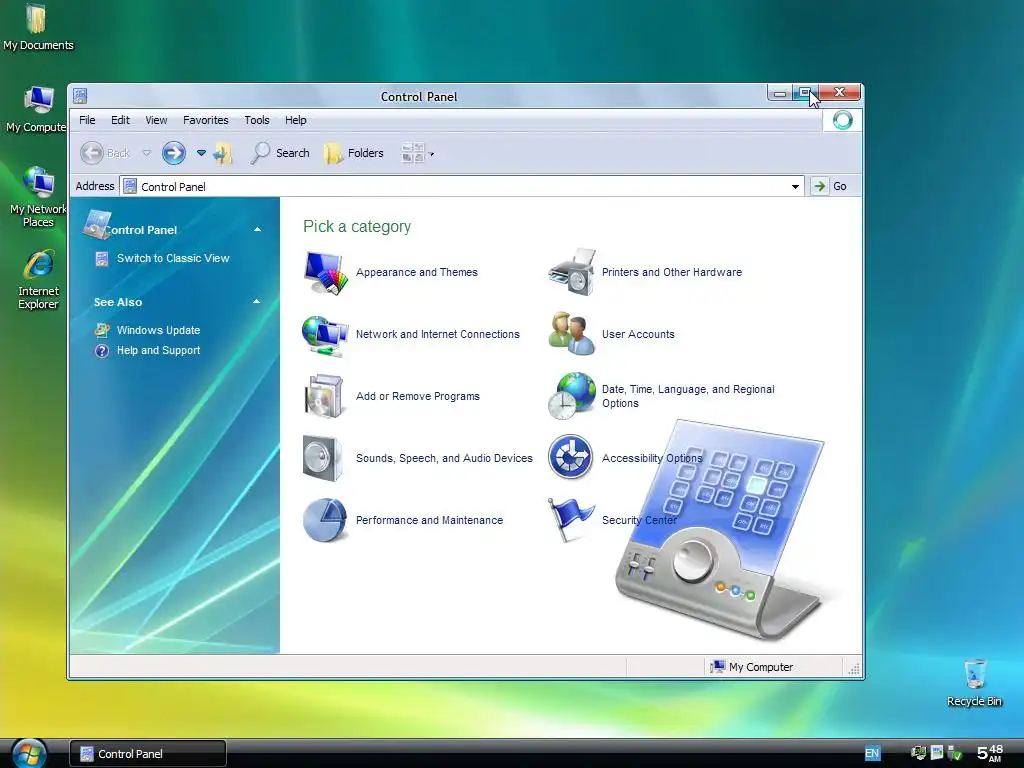Screen dimensions: 1024x768
Task: Click the Windows Update icon in See Also
Action: [x=102, y=330]
